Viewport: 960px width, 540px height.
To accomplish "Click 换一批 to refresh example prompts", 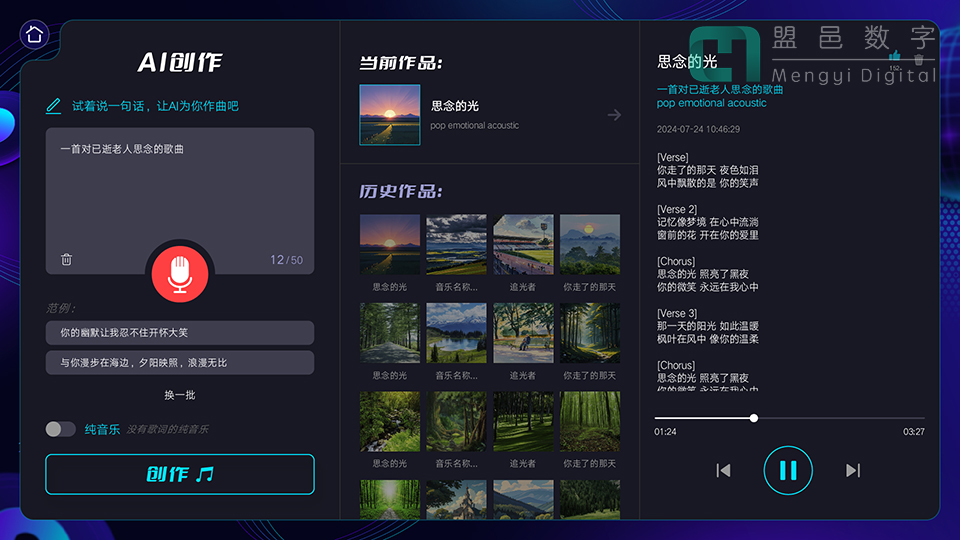I will pyautogui.click(x=180, y=395).
